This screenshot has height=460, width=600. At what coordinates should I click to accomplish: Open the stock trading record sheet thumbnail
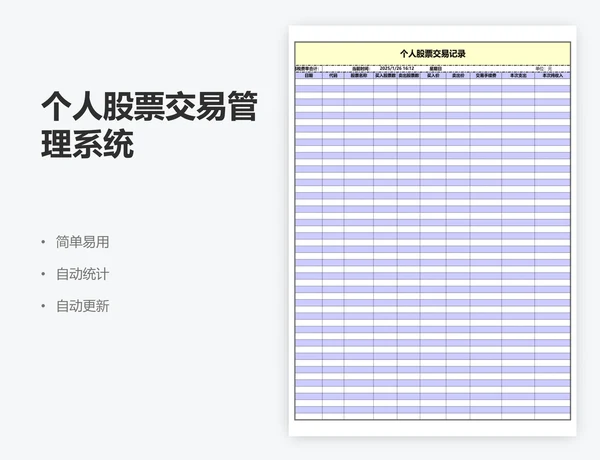coord(432,231)
